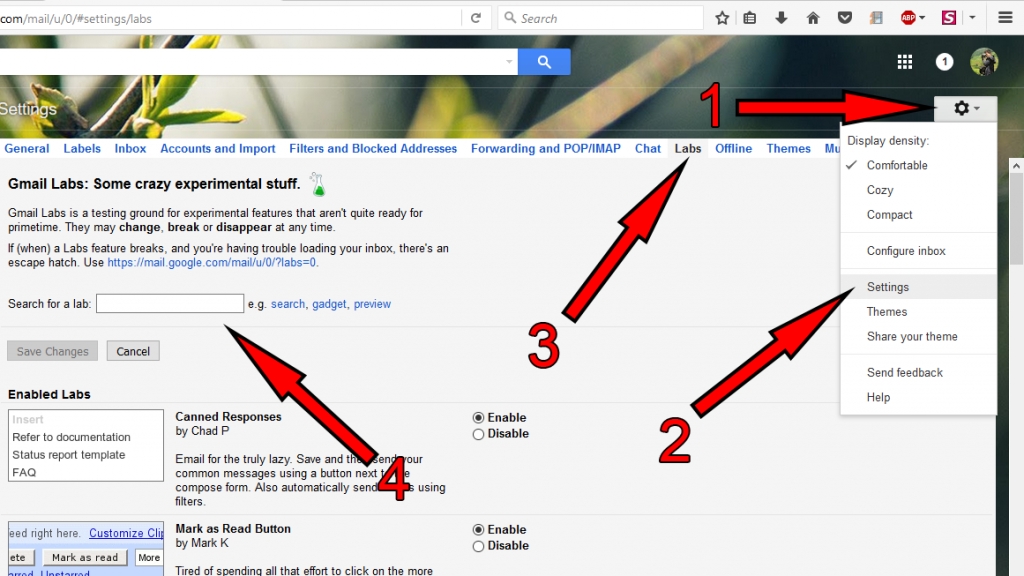Screen dimensions: 1024x576
Task: Choose Settings in the gear menu
Action: click(918, 287)
